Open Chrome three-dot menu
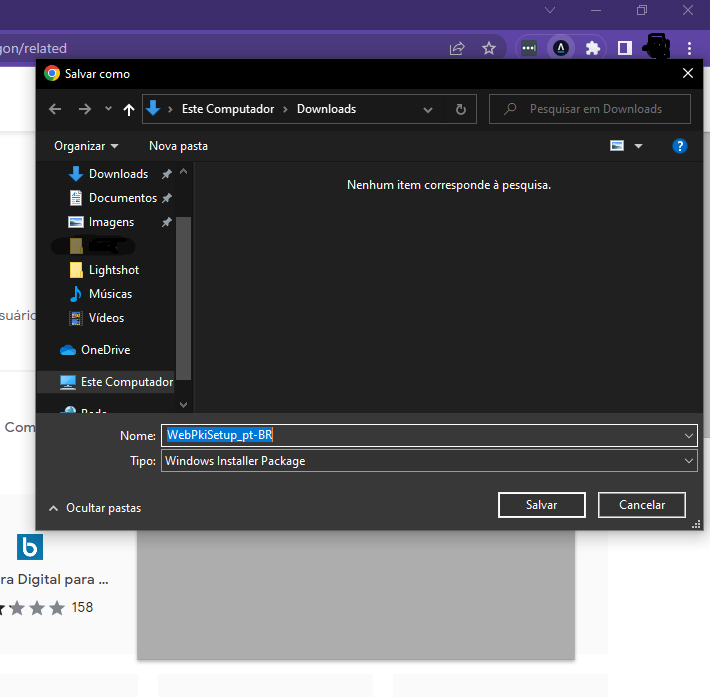 point(689,48)
